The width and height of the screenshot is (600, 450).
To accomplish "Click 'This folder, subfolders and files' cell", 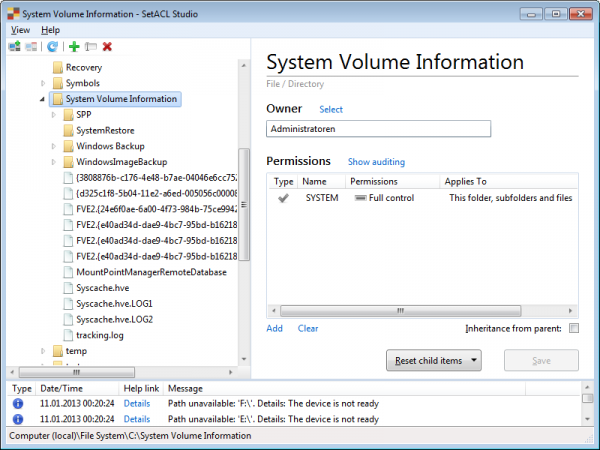I will coord(510,198).
